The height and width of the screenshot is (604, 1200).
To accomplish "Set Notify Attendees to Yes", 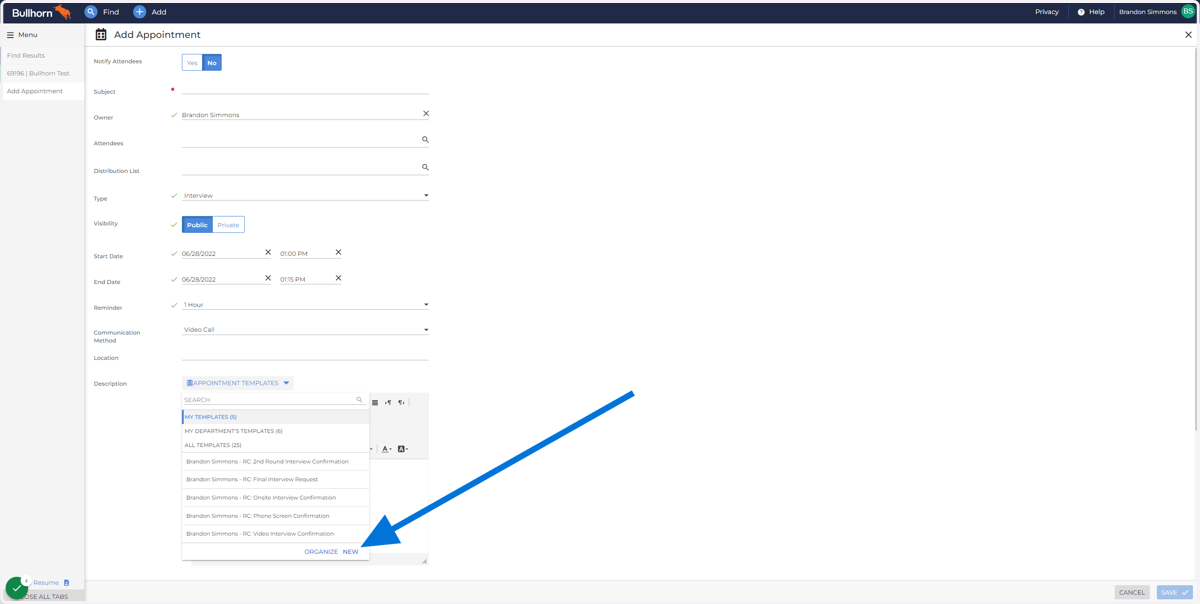I will coord(192,62).
